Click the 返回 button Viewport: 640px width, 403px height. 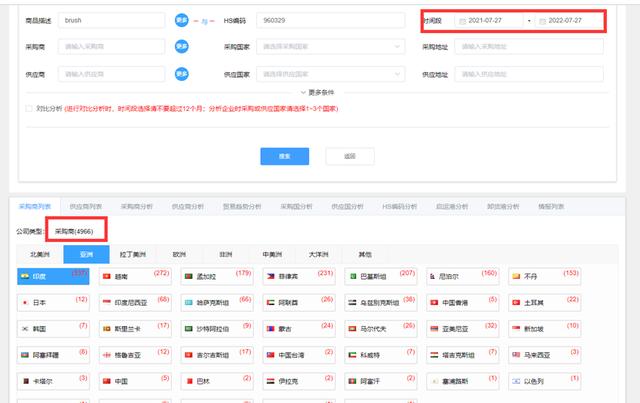349,156
